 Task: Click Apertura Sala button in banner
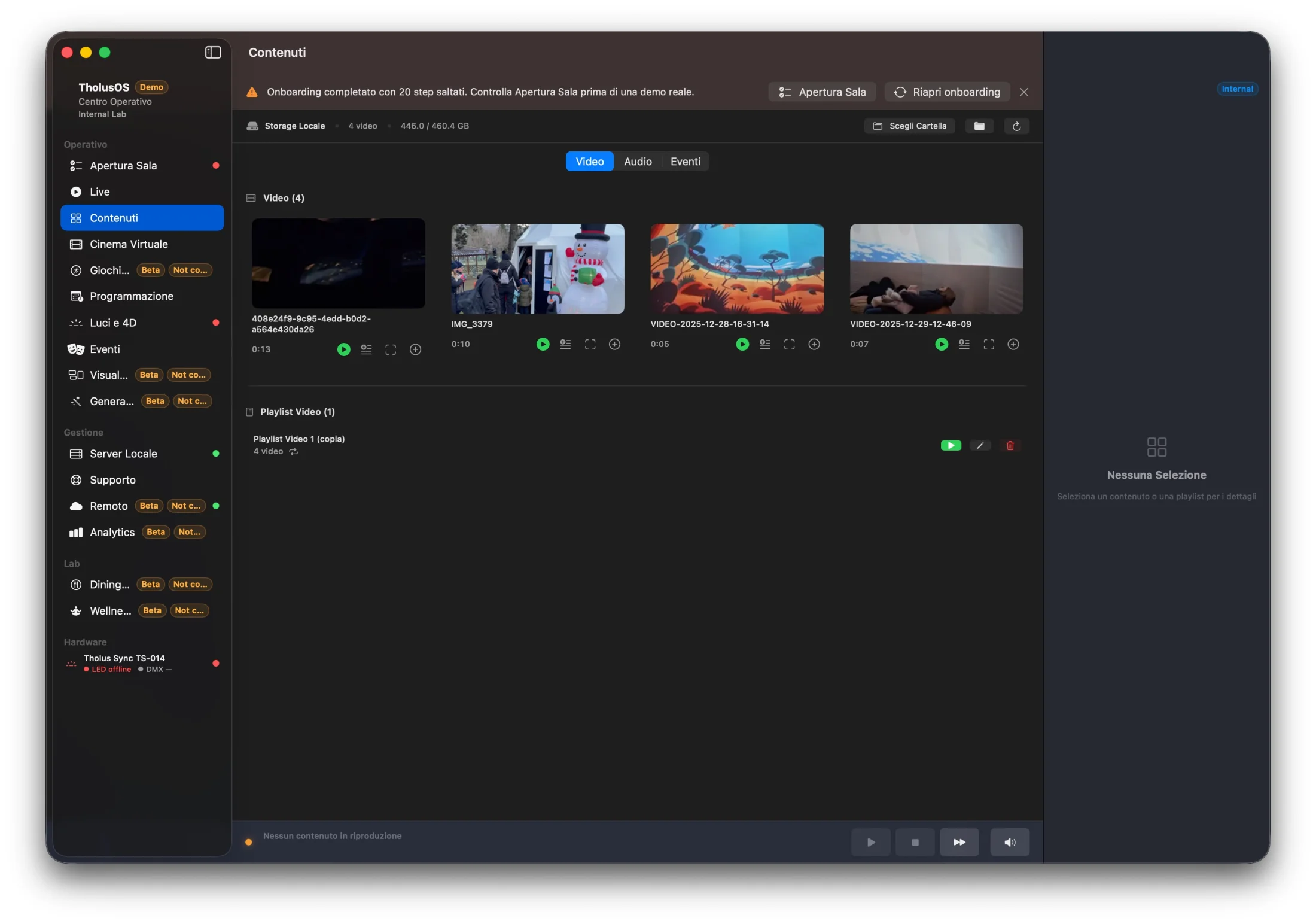[x=822, y=92]
